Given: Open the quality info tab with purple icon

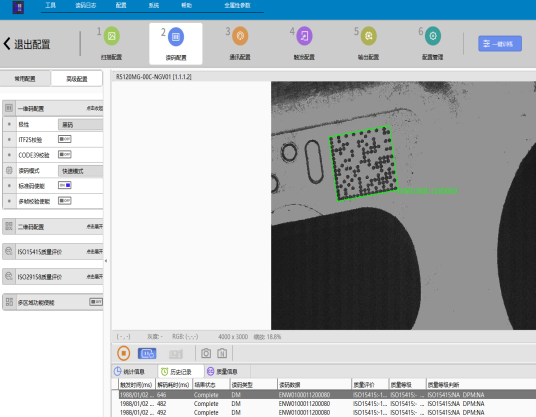Looking at the screenshot, I should coord(222,372).
